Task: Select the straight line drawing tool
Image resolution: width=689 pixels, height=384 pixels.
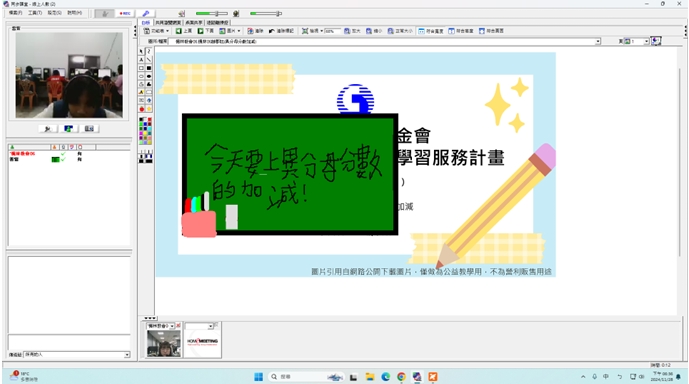Action: click(149, 60)
